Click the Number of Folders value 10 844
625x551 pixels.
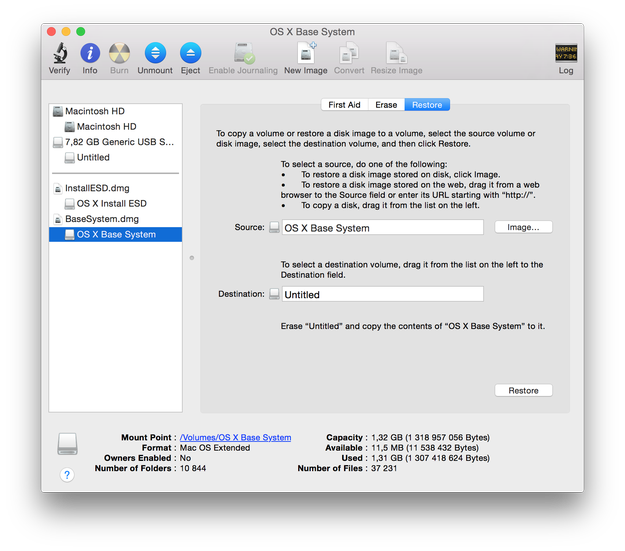(x=193, y=468)
